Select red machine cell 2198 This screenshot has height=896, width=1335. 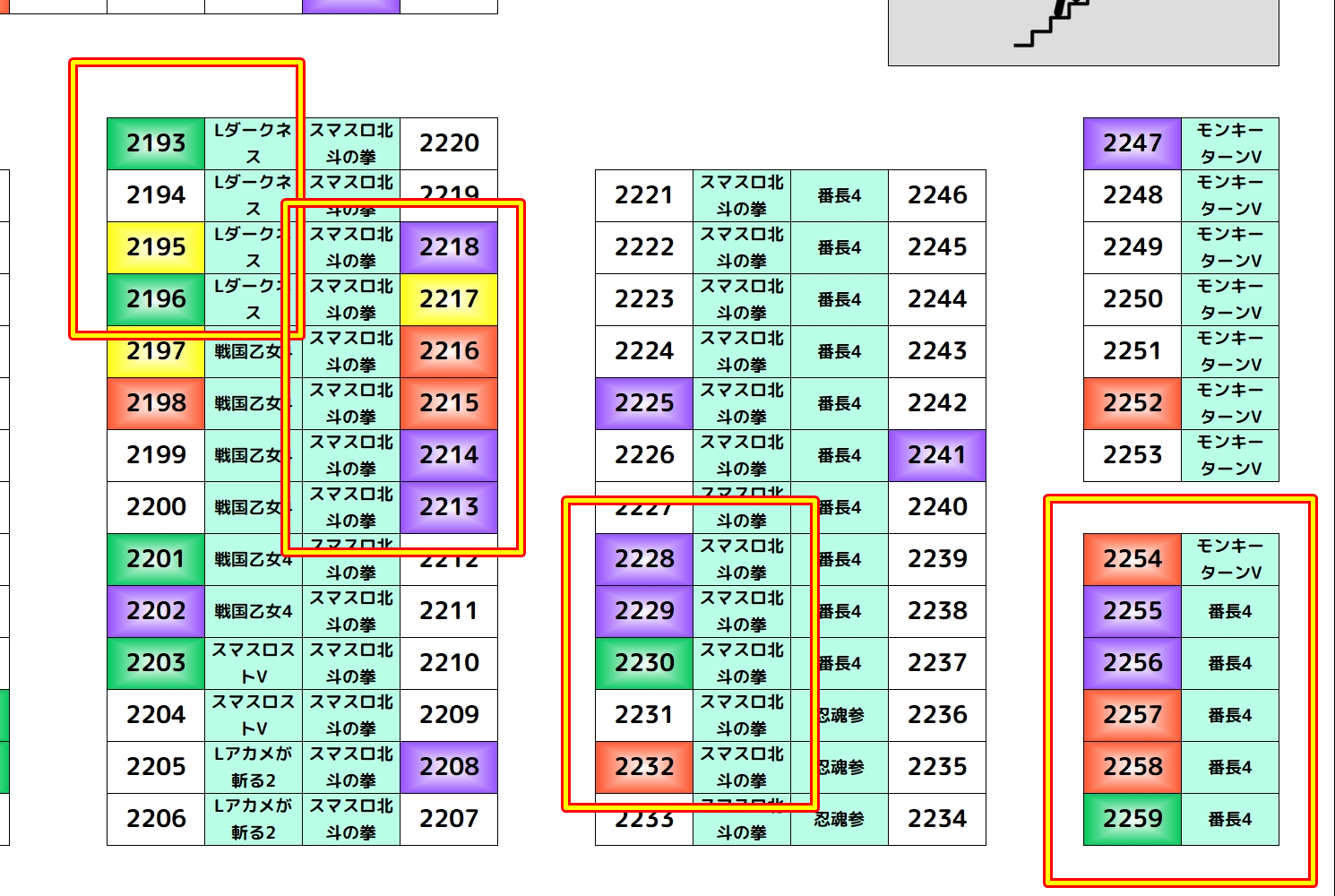(156, 403)
